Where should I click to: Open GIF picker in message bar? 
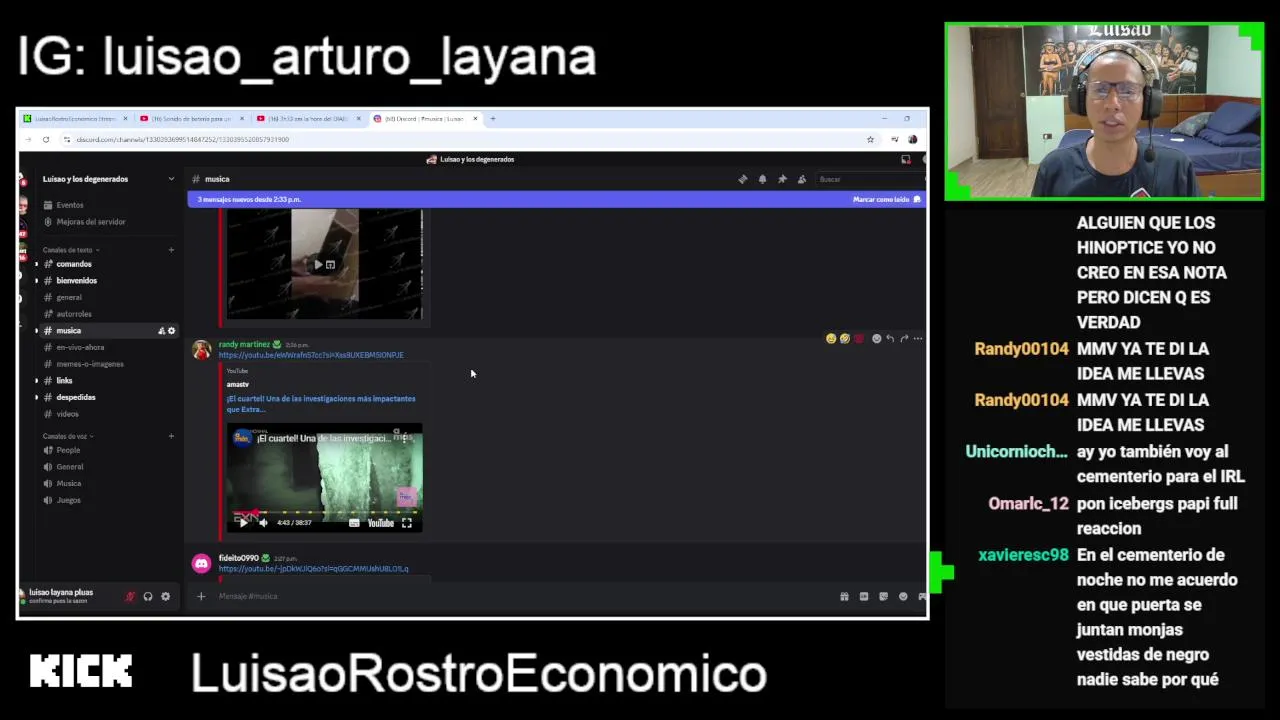[x=864, y=596]
